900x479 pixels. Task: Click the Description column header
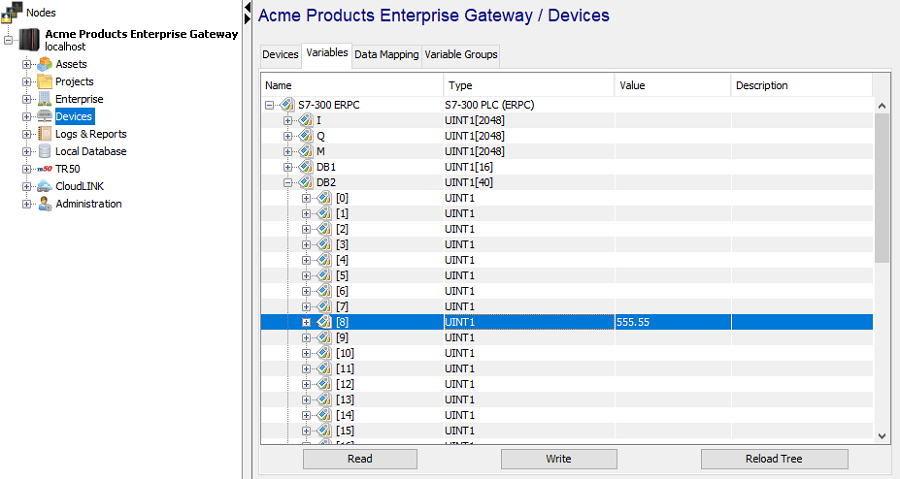tap(802, 85)
